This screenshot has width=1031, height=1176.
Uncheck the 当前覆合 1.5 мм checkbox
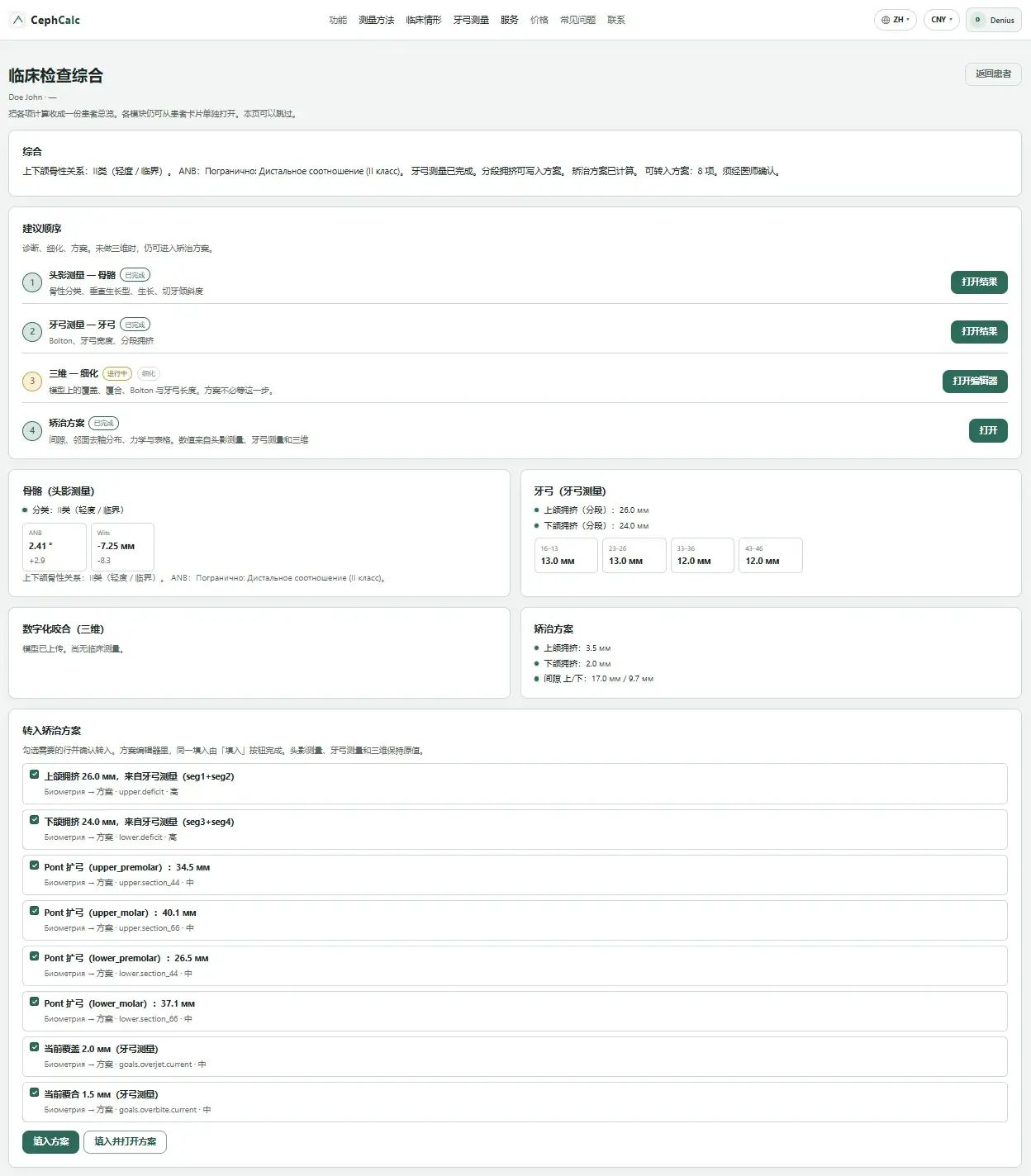pyautogui.click(x=34, y=1093)
